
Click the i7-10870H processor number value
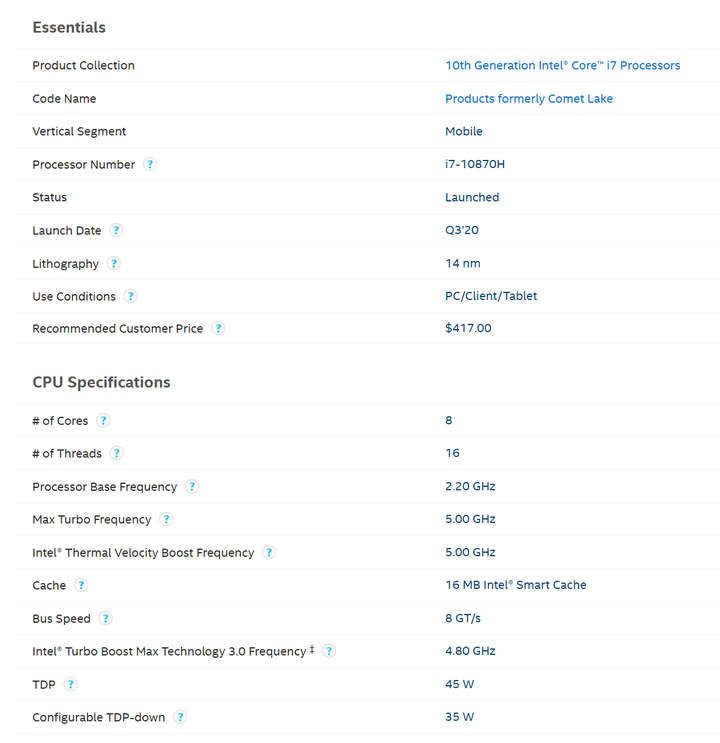(475, 164)
